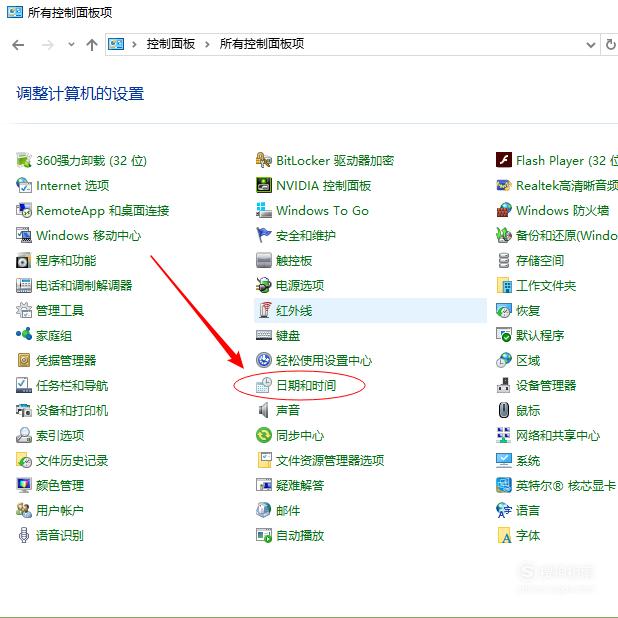Screen dimensions: 618x618
Task: Open the 英特尔® 核芯显卡 link
Action: [x=566, y=485]
